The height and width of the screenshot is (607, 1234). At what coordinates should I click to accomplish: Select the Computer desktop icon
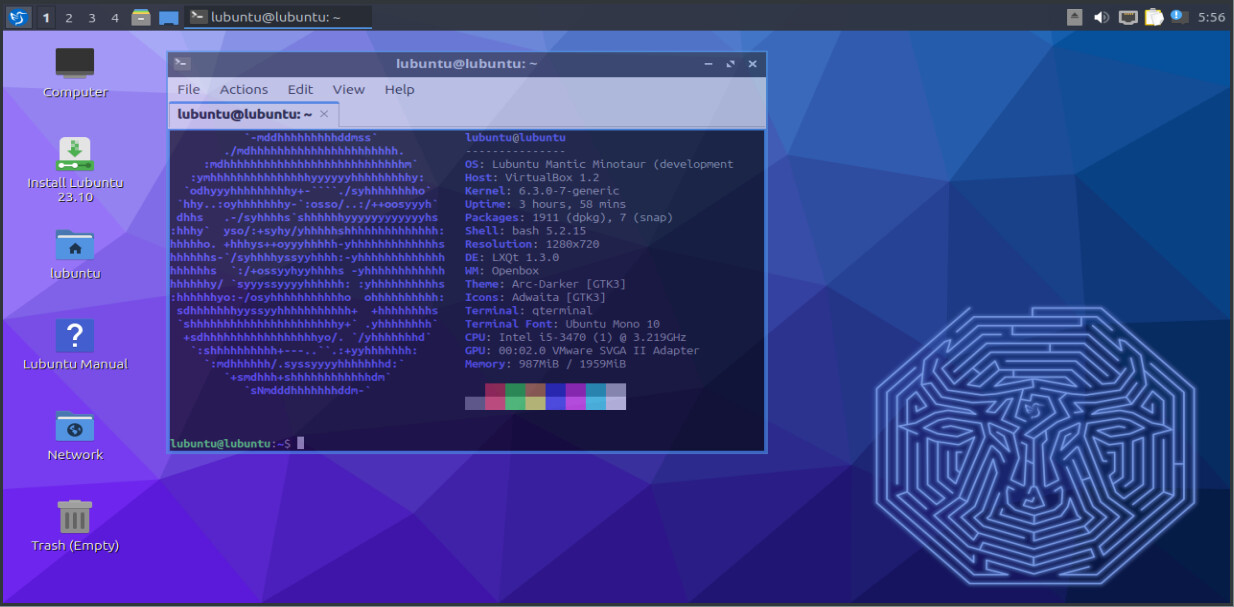coord(75,73)
